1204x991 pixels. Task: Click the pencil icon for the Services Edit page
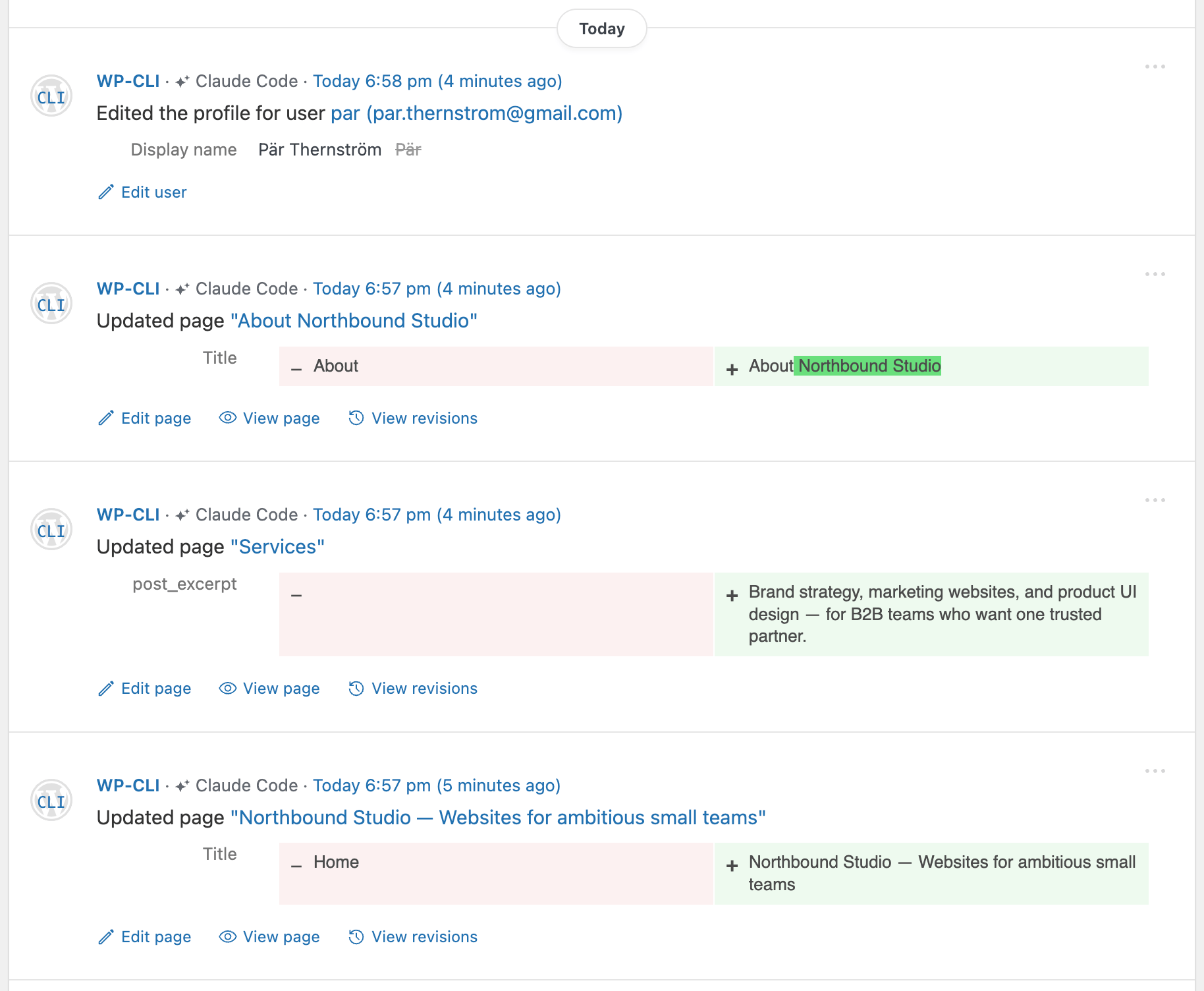(x=106, y=688)
